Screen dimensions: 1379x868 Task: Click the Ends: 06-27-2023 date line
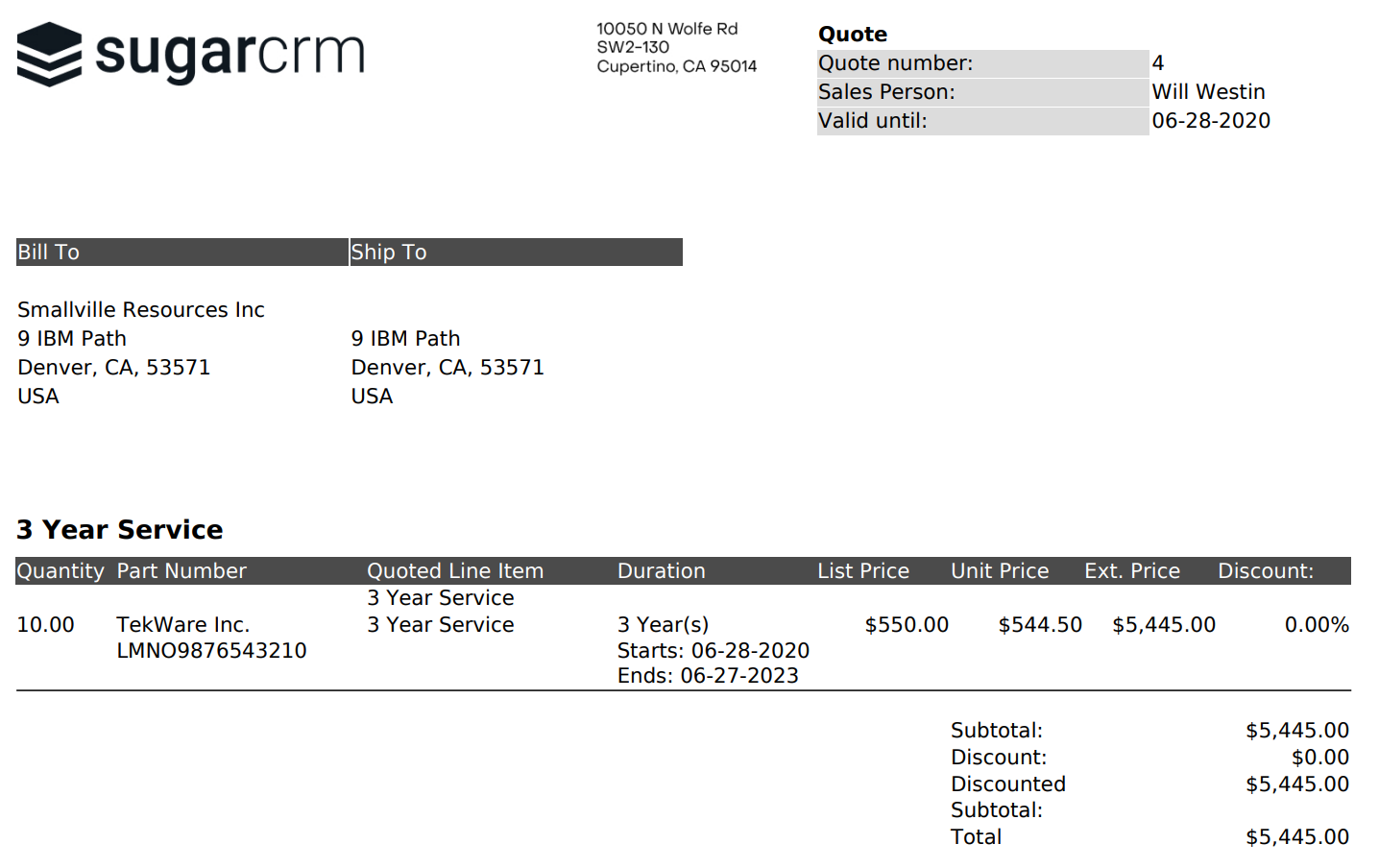pos(708,676)
